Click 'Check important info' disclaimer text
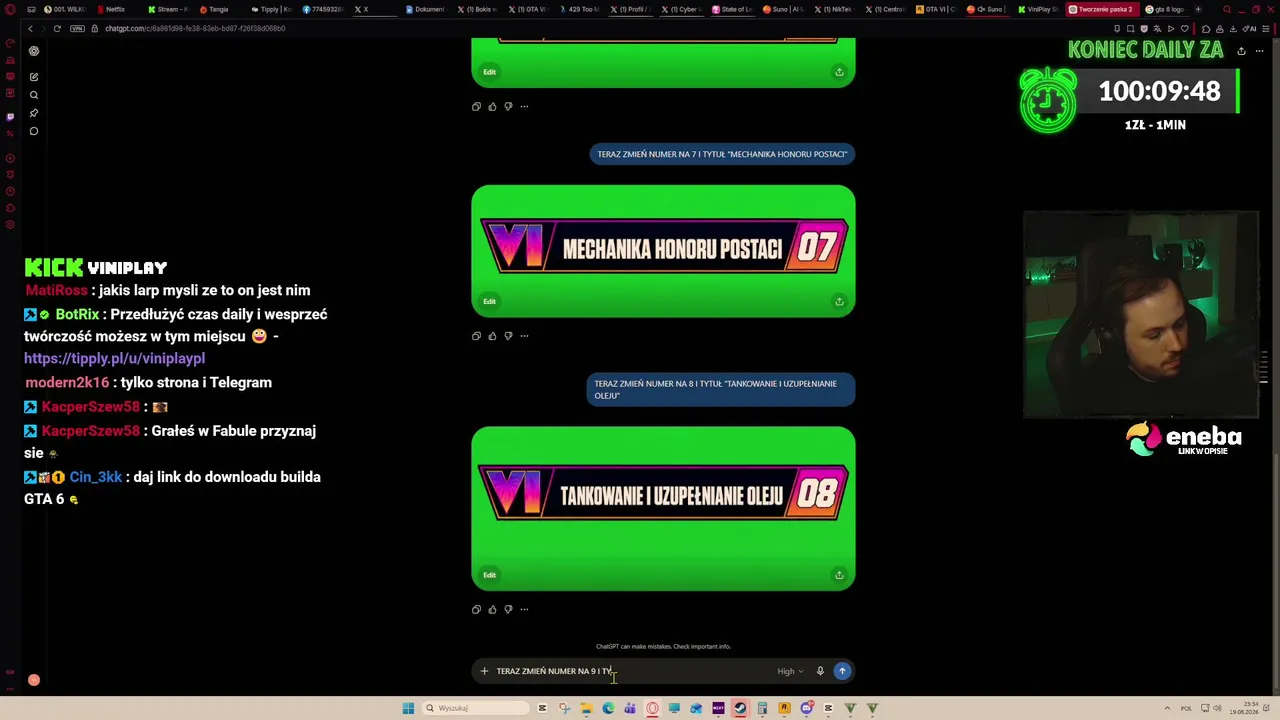 [x=702, y=647]
